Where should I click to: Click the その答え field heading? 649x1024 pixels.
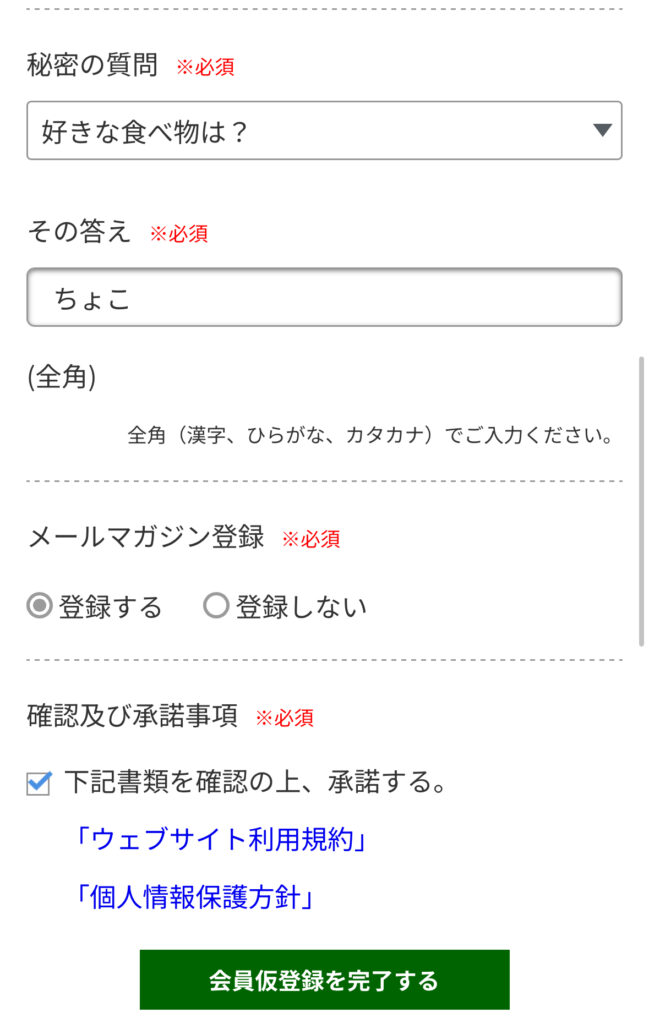[x=79, y=232]
